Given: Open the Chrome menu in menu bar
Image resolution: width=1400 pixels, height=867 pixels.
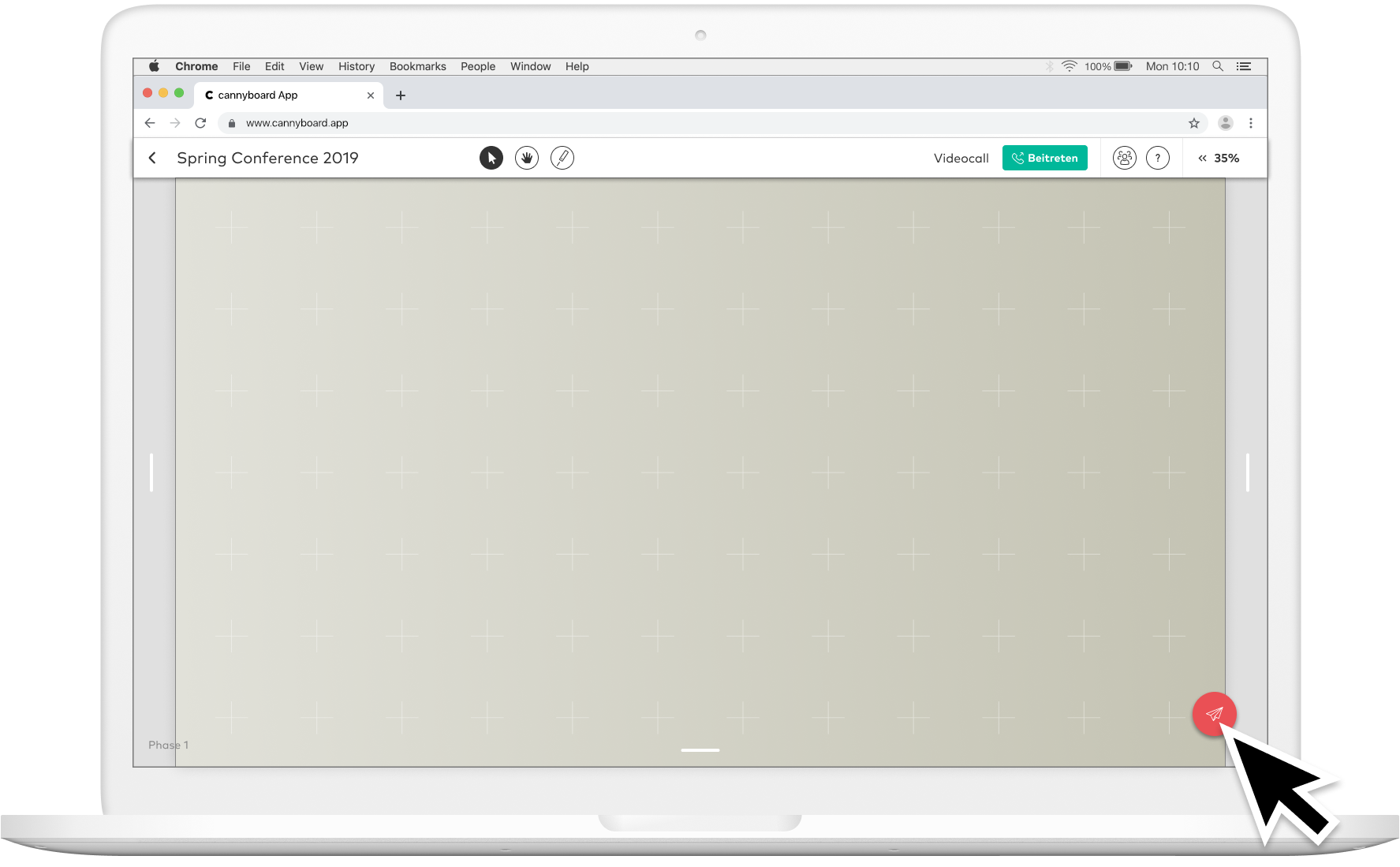Looking at the screenshot, I should pyautogui.click(x=196, y=66).
